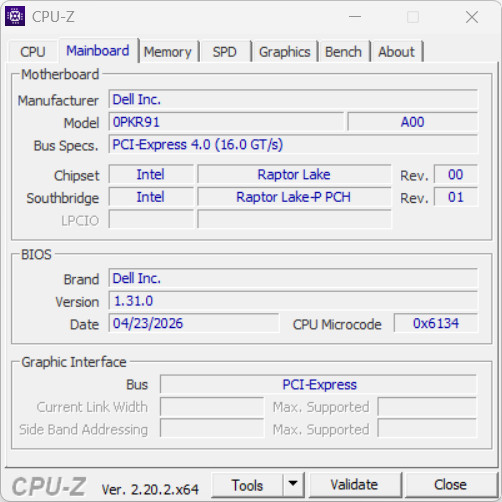Image resolution: width=502 pixels, height=502 pixels.
Task: Click the Raptor Lake chipset field
Action: 294,174
